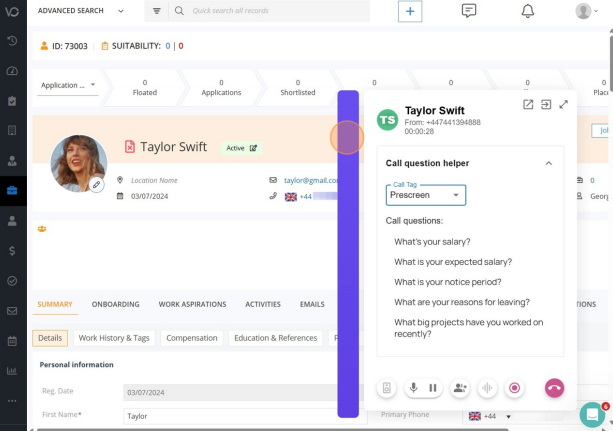
Task: Switch to the Onboarding tab
Action: (115, 304)
